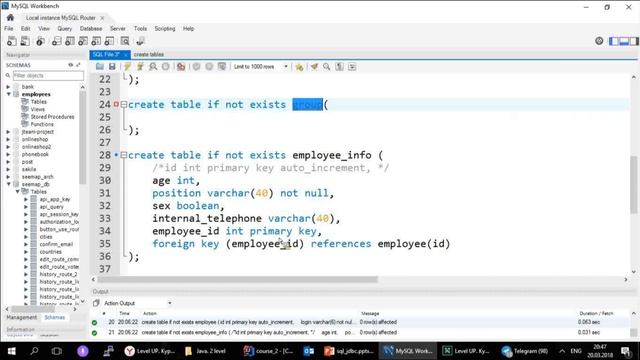The image size is (640, 360).
Task: Open a script file in the editor
Action: pyautogui.click(x=100, y=67)
